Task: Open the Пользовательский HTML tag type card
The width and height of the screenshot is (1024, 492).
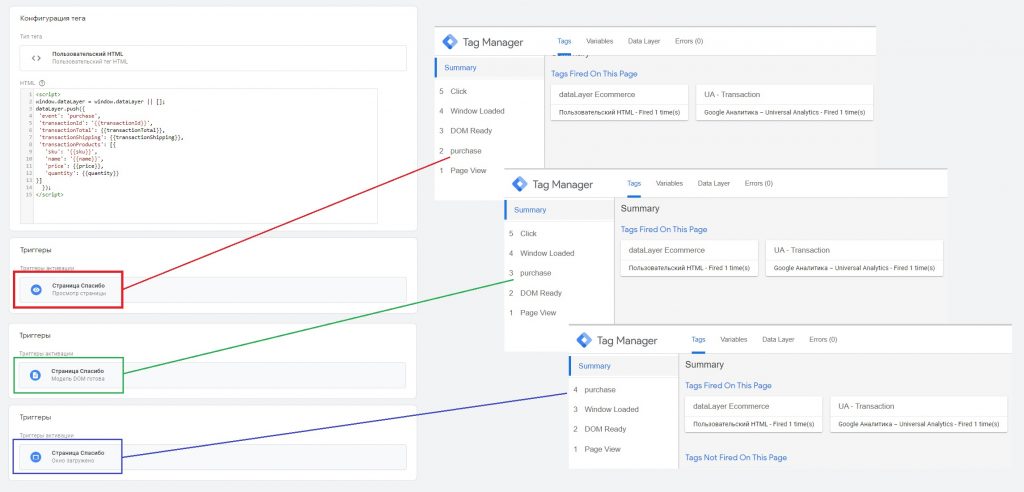Action: coord(213,58)
